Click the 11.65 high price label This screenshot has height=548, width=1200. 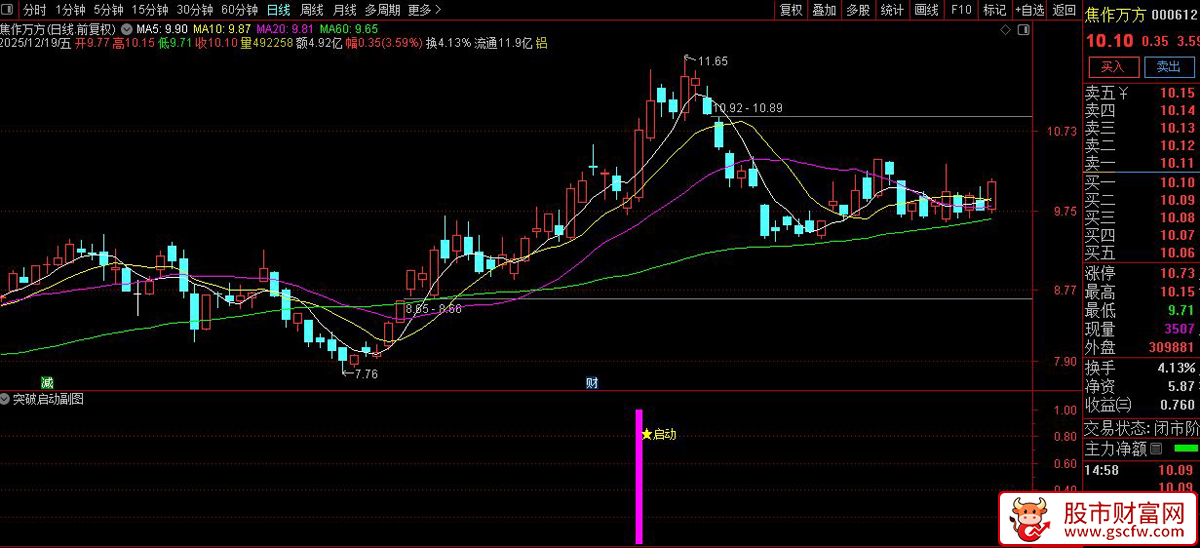point(713,62)
